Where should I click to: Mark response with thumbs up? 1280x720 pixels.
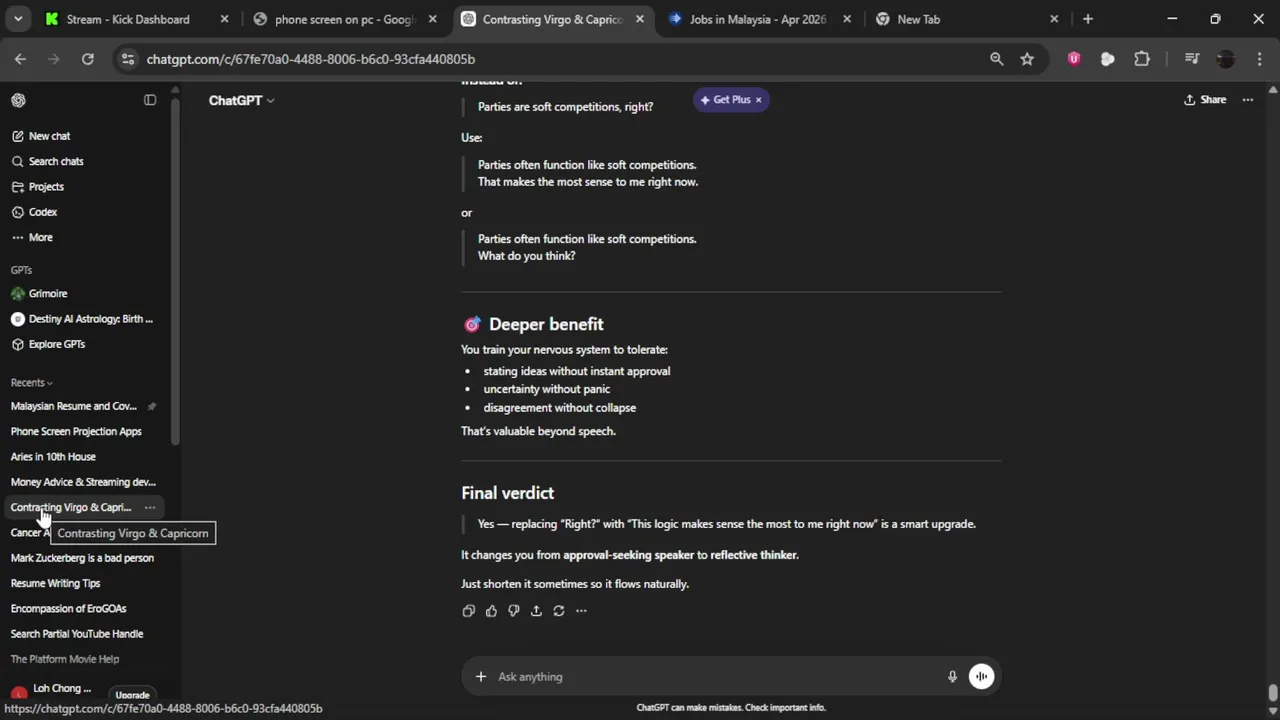(491, 611)
